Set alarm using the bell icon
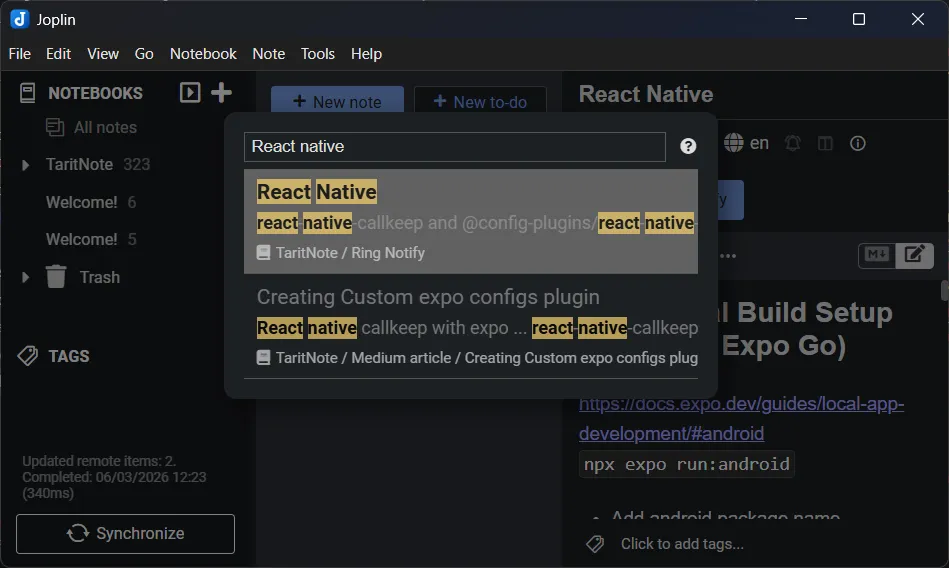This screenshot has width=949, height=568. tap(793, 143)
